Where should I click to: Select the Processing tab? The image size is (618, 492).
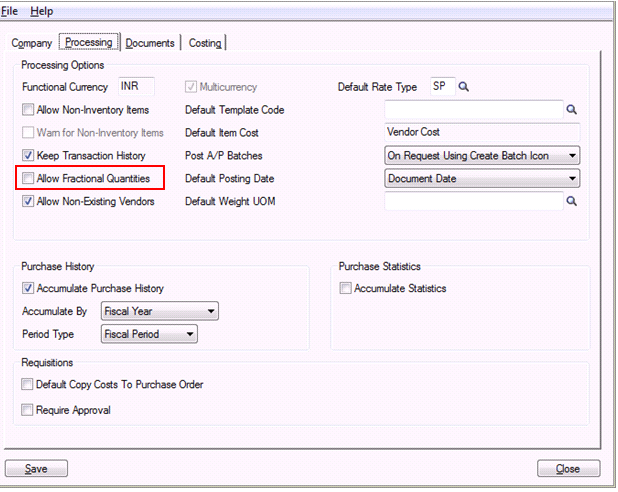89,42
